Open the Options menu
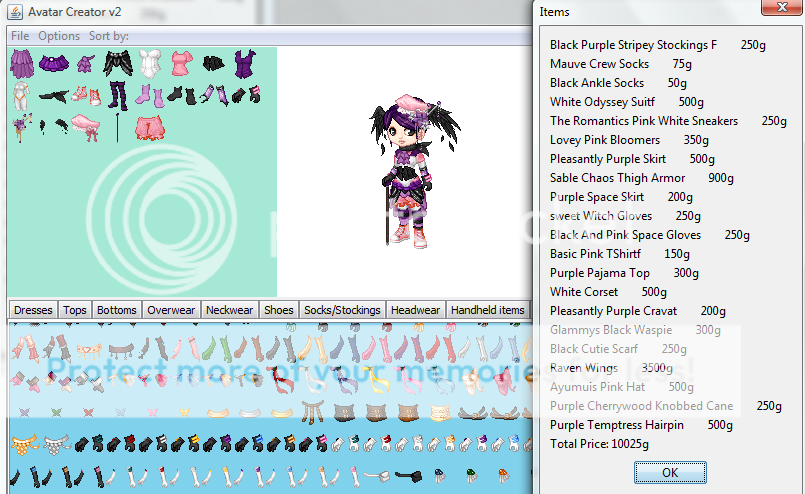 coord(59,36)
